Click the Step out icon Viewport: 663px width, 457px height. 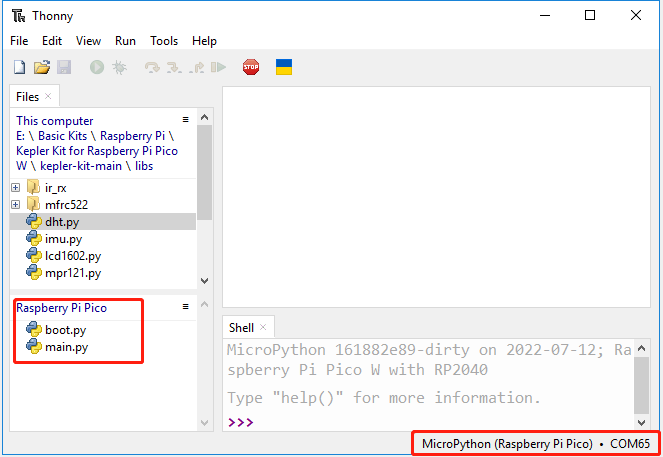(x=197, y=68)
